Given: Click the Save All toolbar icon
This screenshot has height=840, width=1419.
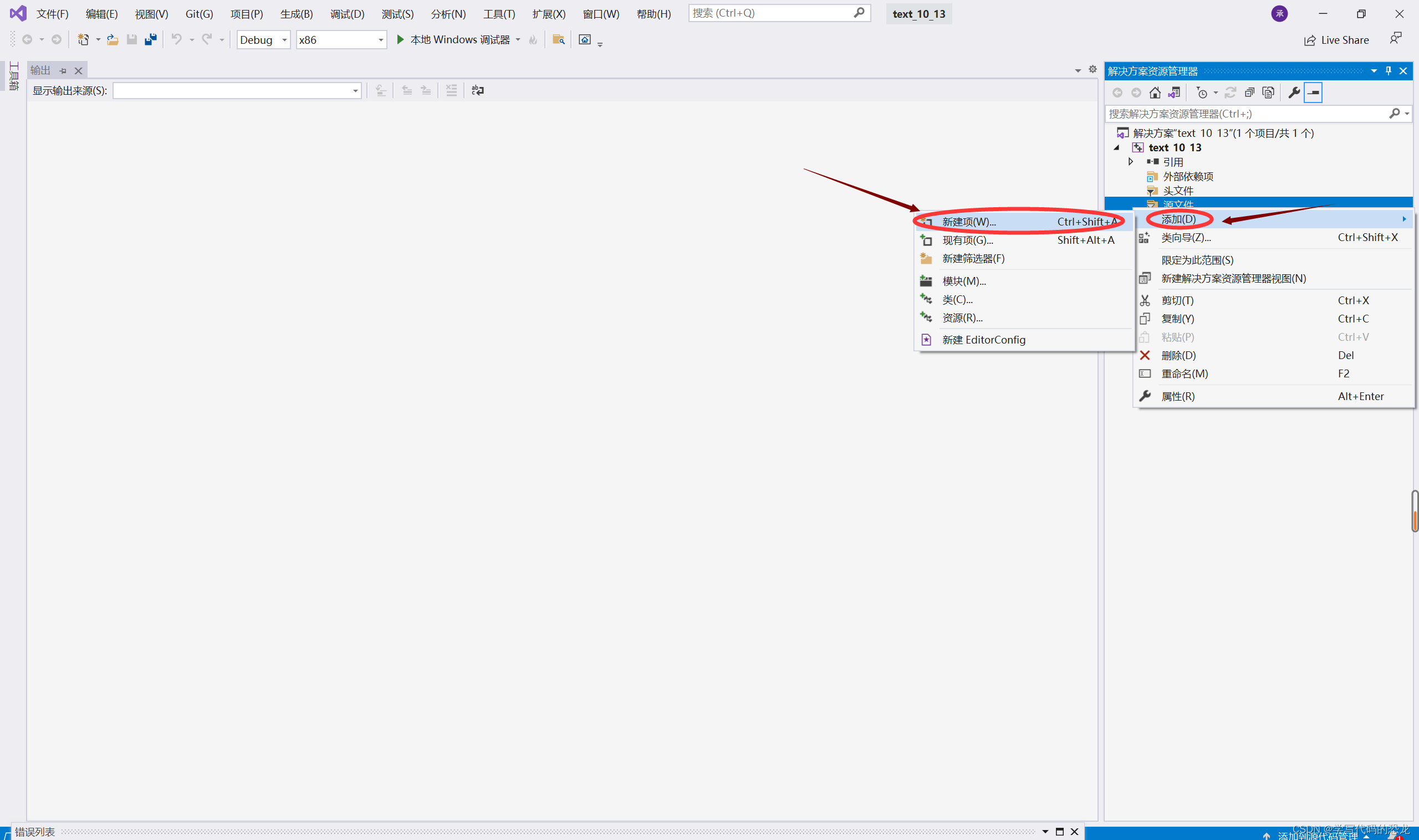Looking at the screenshot, I should (x=151, y=40).
